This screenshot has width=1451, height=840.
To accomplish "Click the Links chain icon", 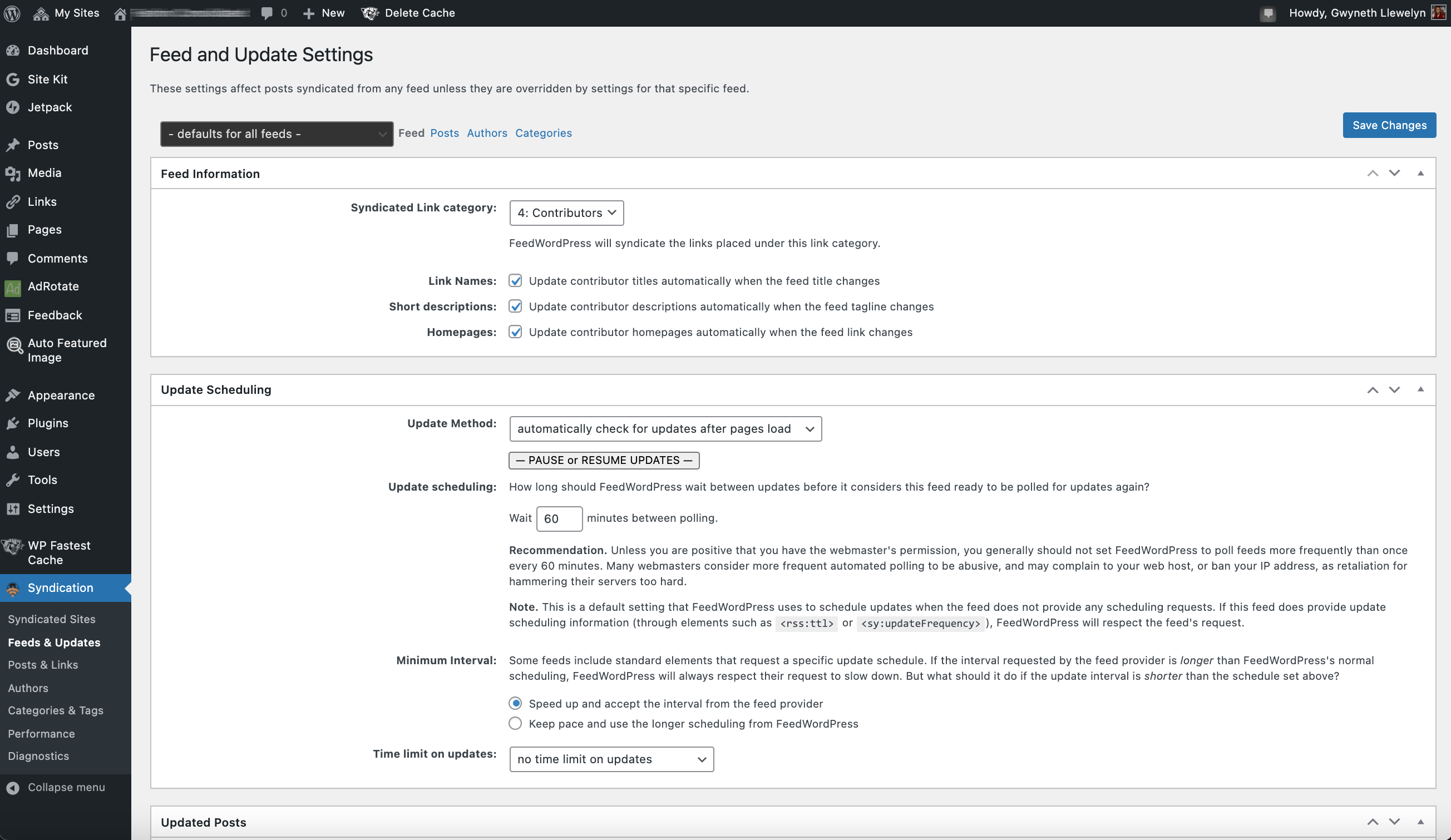I will (13, 201).
